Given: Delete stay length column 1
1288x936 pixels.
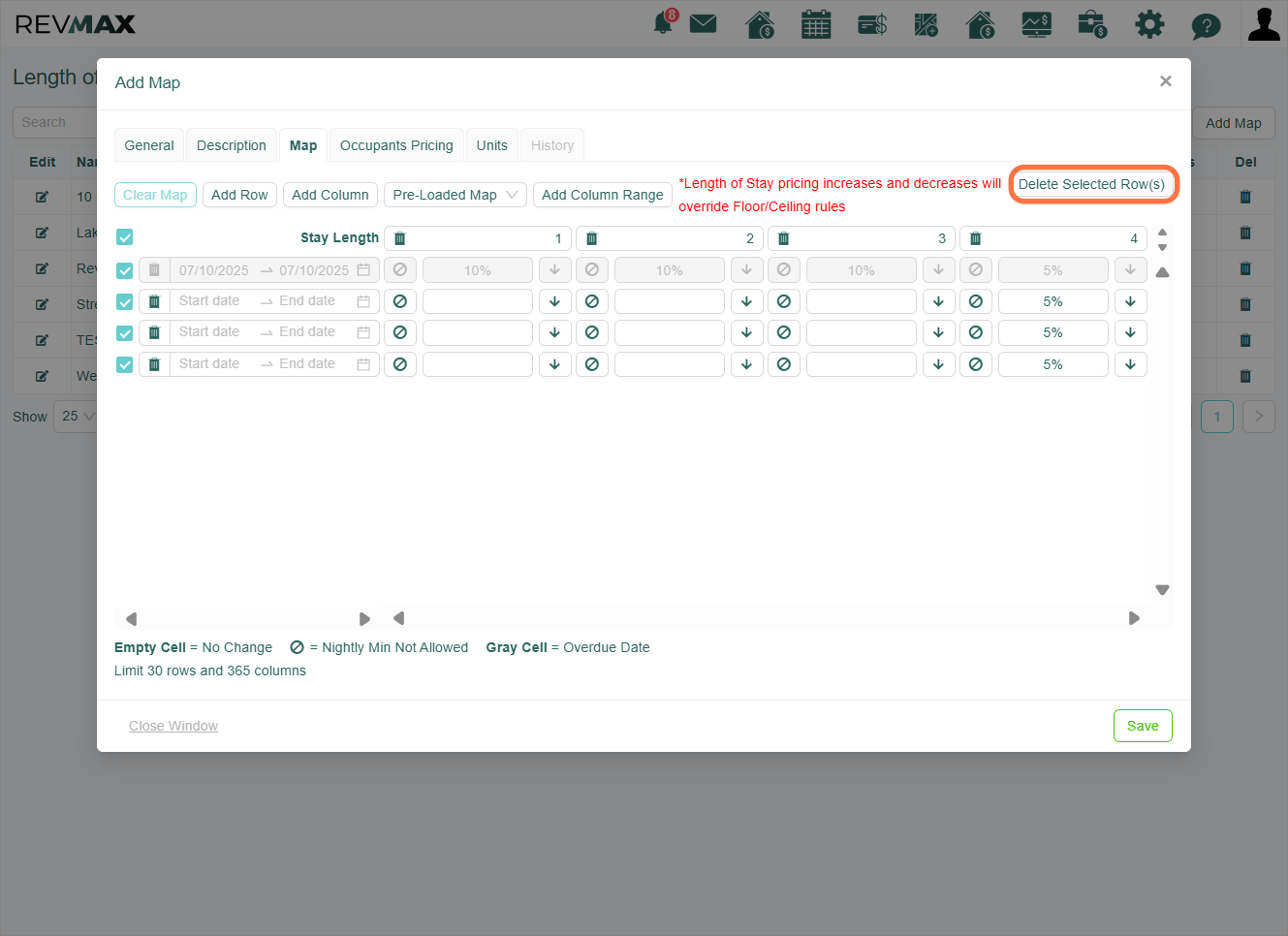Looking at the screenshot, I should pos(400,238).
